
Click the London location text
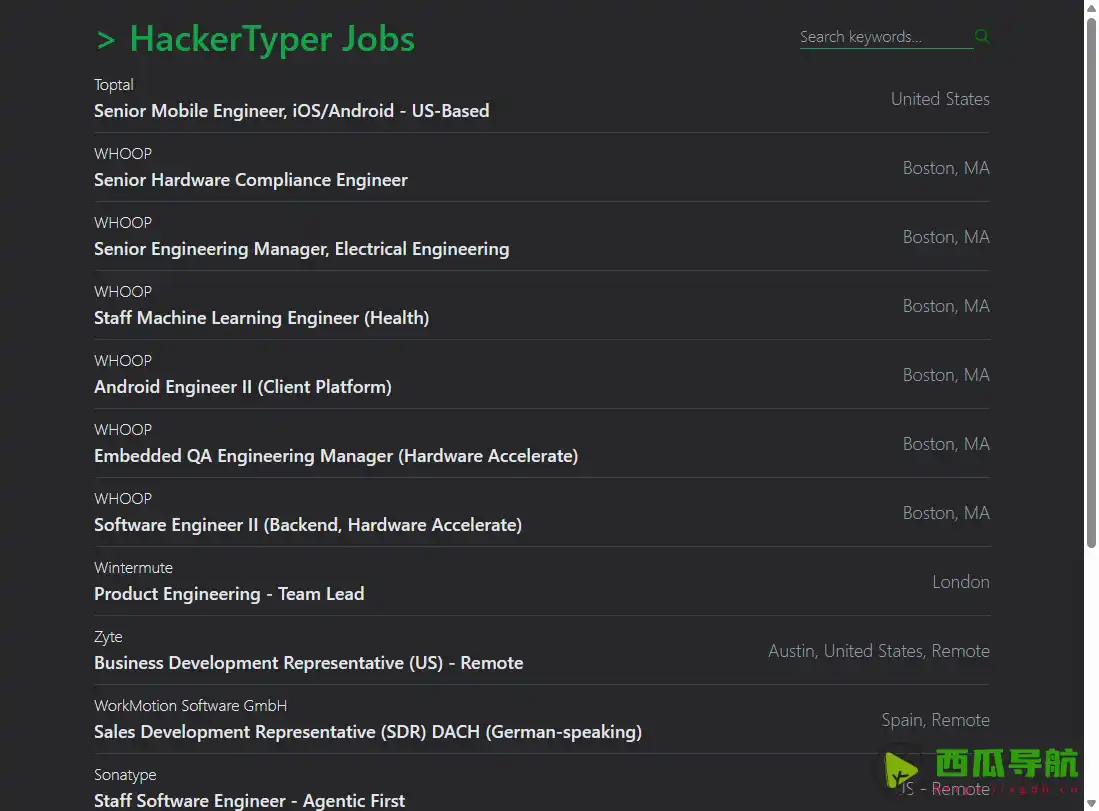click(x=961, y=582)
